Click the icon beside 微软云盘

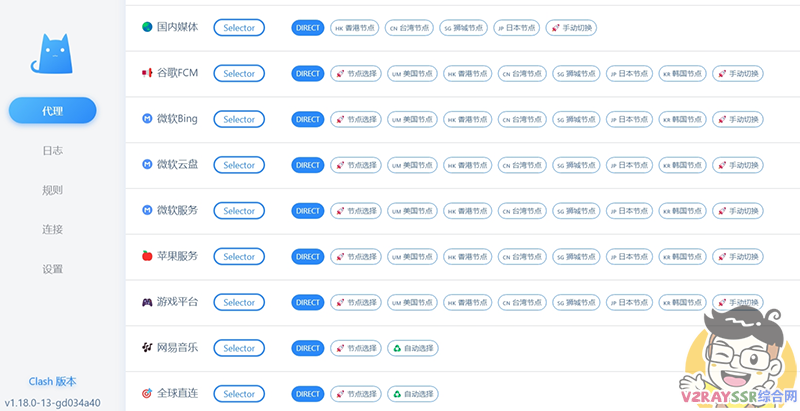tap(147, 165)
